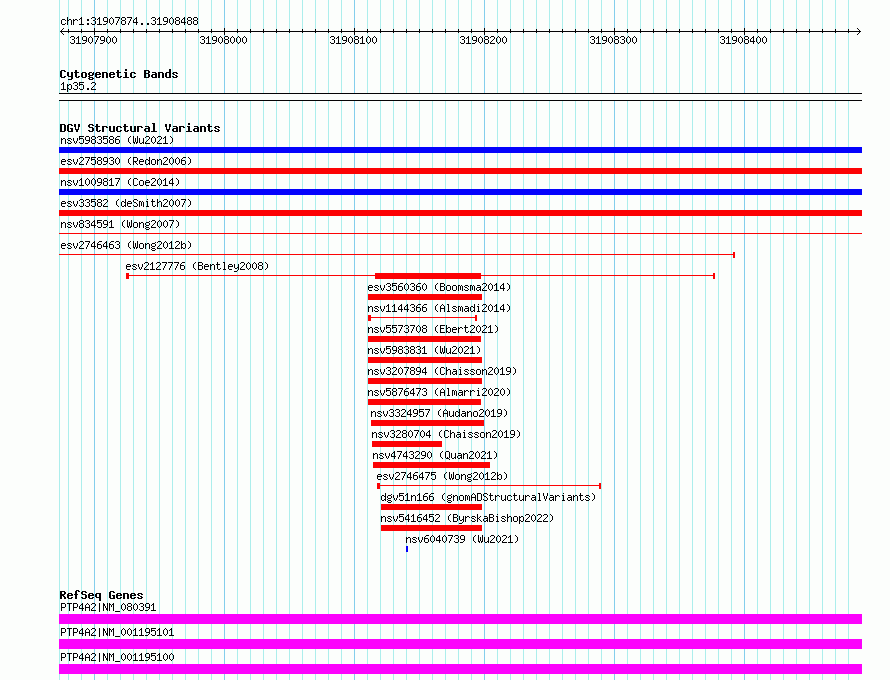Select esv2746463 (Wong2012b) variant label
This screenshot has height=680, width=890.
pyautogui.click(x=126, y=245)
